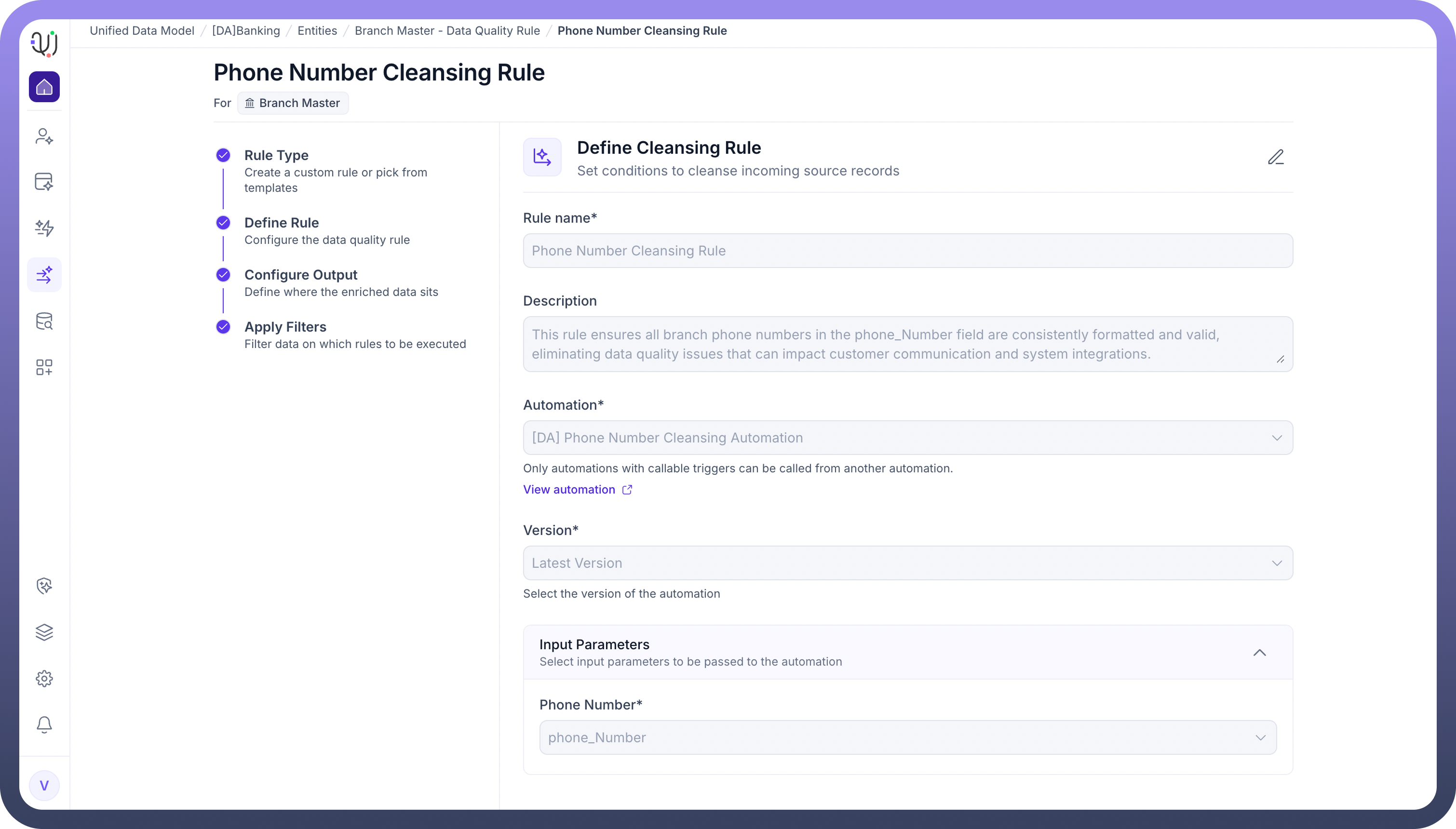
Task: Expand the Version dropdown
Action: (x=908, y=563)
